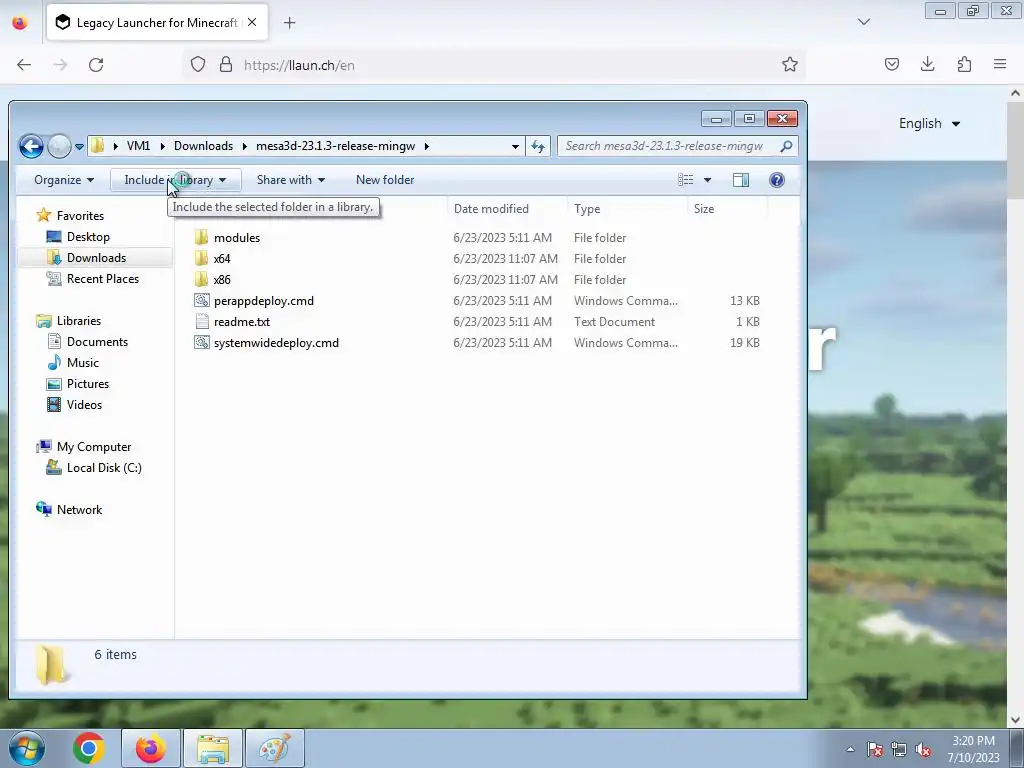Select the systemwidedeploy.cmd file
The width and height of the screenshot is (1024, 768).
(x=276, y=343)
